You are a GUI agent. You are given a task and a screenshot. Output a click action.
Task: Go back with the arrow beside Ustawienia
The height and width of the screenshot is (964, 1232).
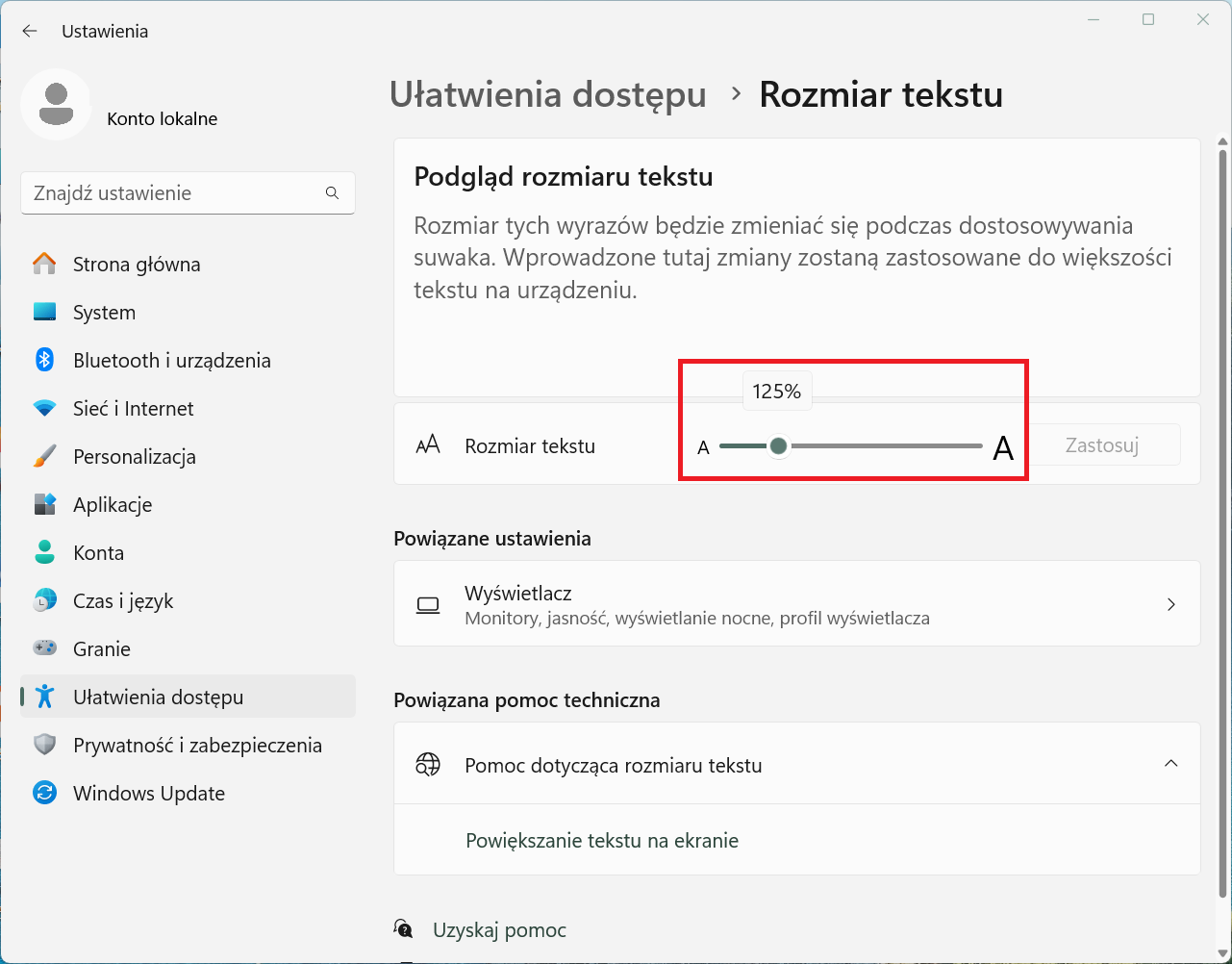30,31
